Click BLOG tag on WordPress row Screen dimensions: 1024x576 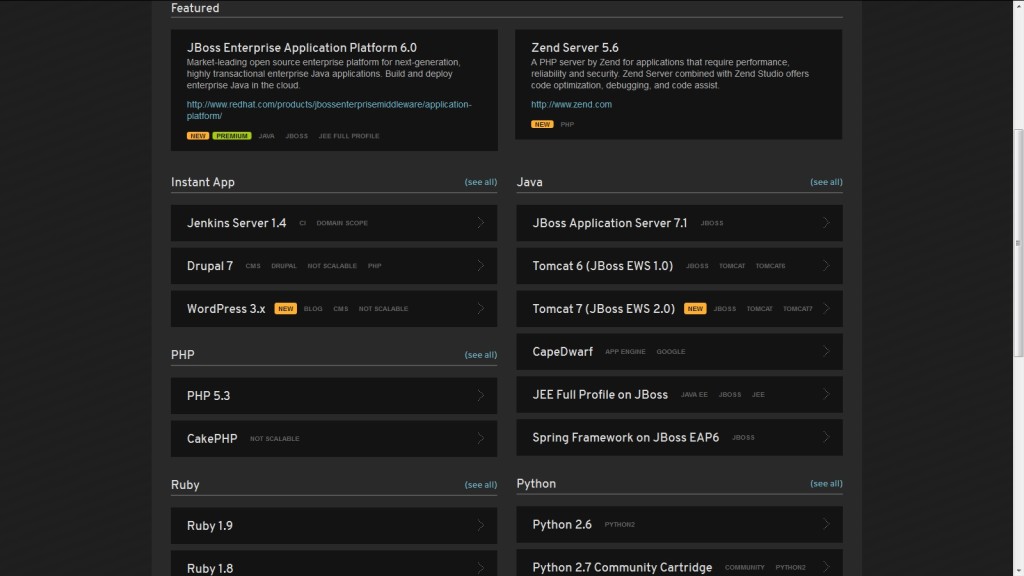pos(313,309)
